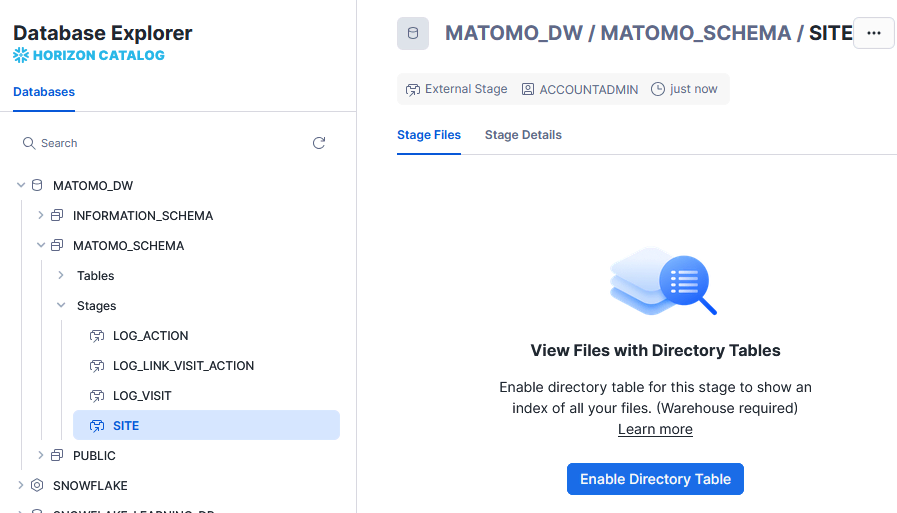The width and height of the screenshot is (897, 513).
Task: Click the MATOMO_DW database icon in tree
Action: (x=37, y=186)
